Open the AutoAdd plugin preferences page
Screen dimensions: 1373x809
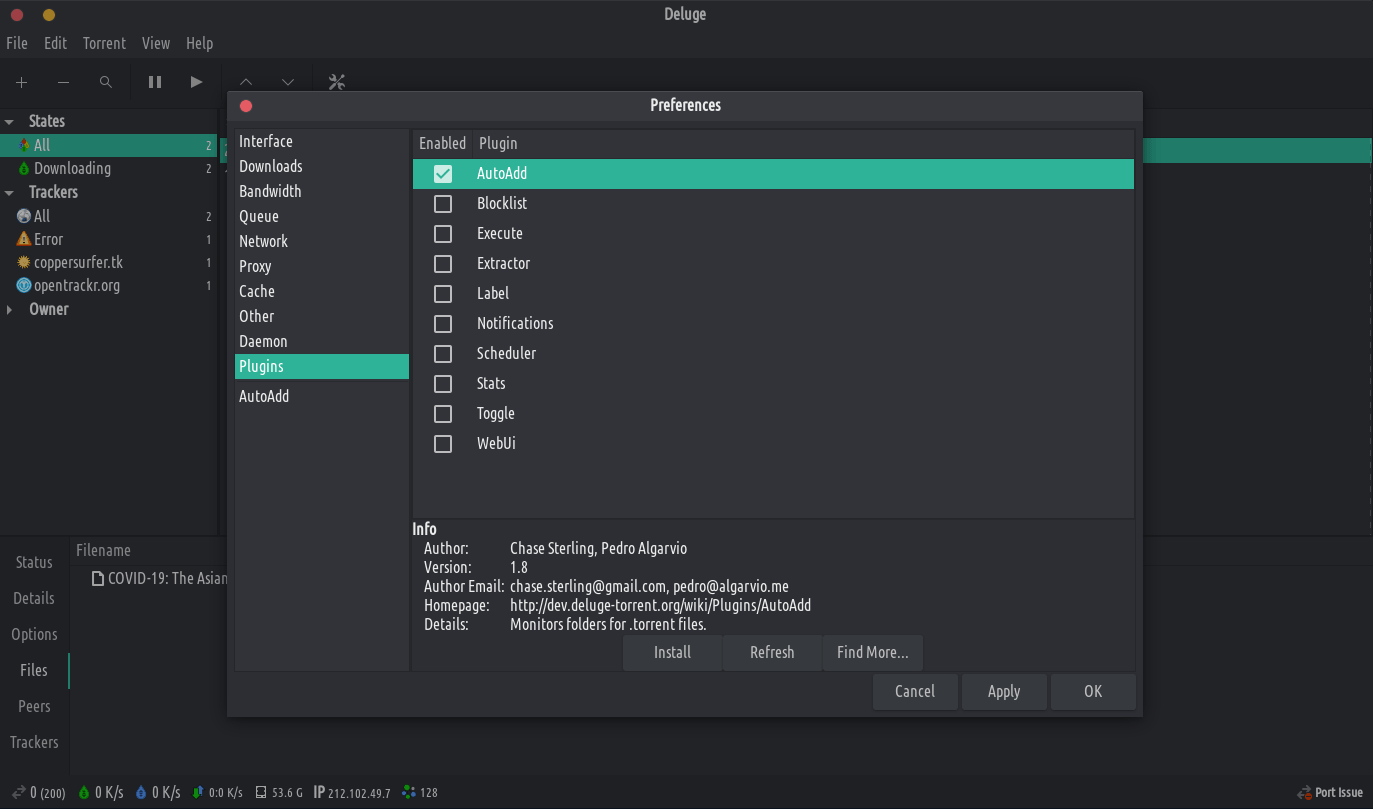pyautogui.click(x=322, y=396)
